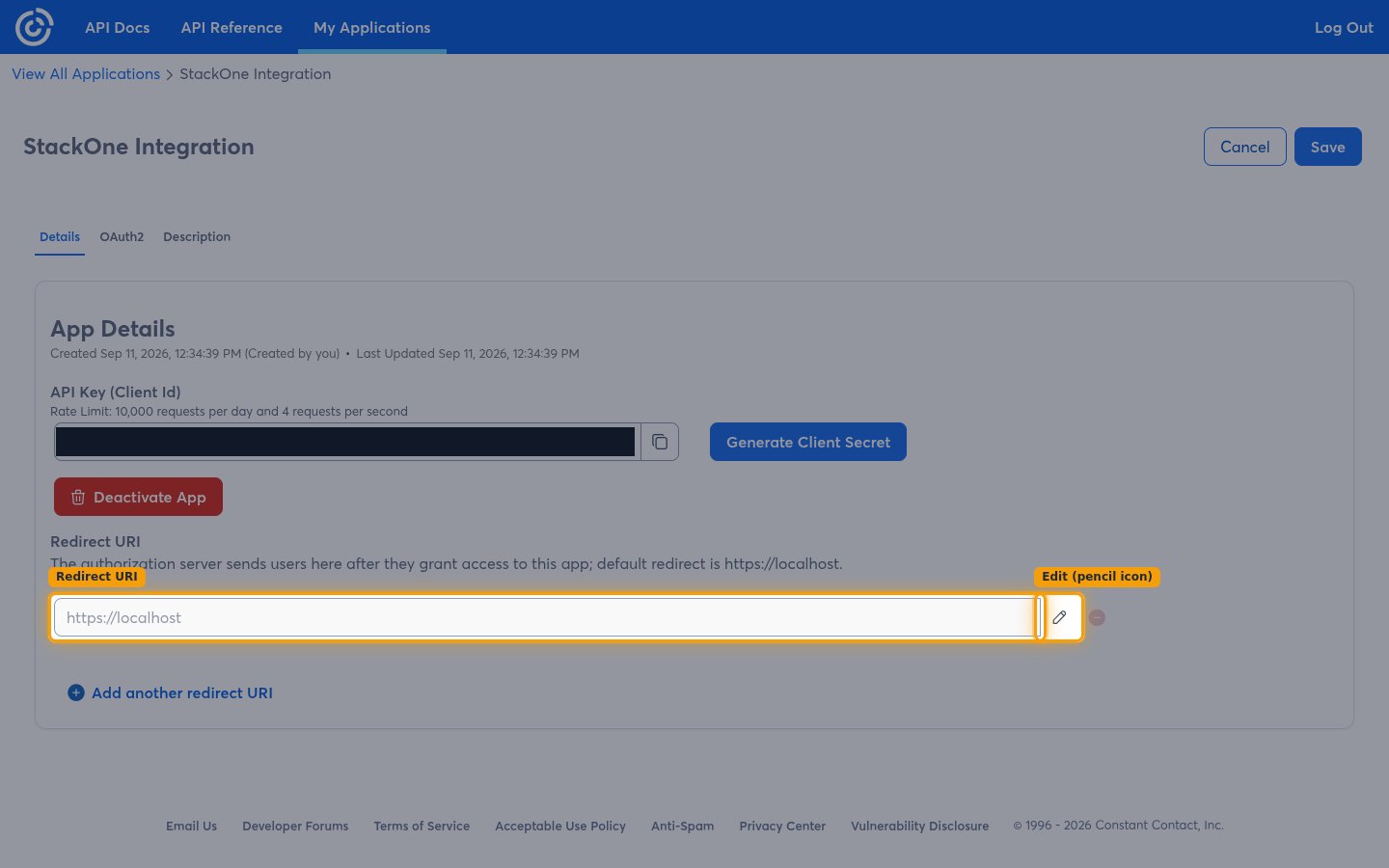The image size is (1389, 868).
Task: Open API Reference in the top navigation
Action: pos(231,27)
